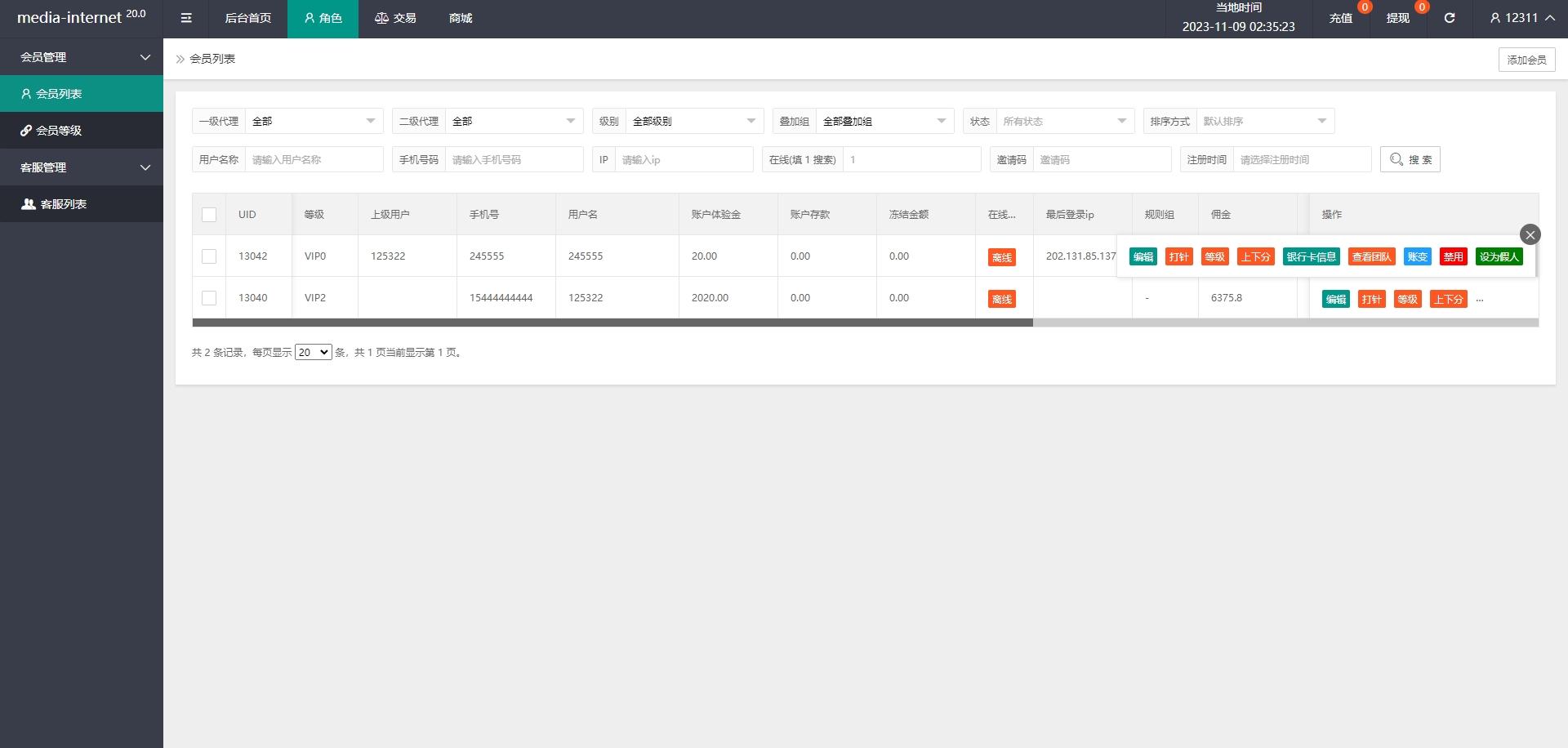Click the 添加会员 button
Viewport: 1568px width, 748px height.
[x=1526, y=60]
